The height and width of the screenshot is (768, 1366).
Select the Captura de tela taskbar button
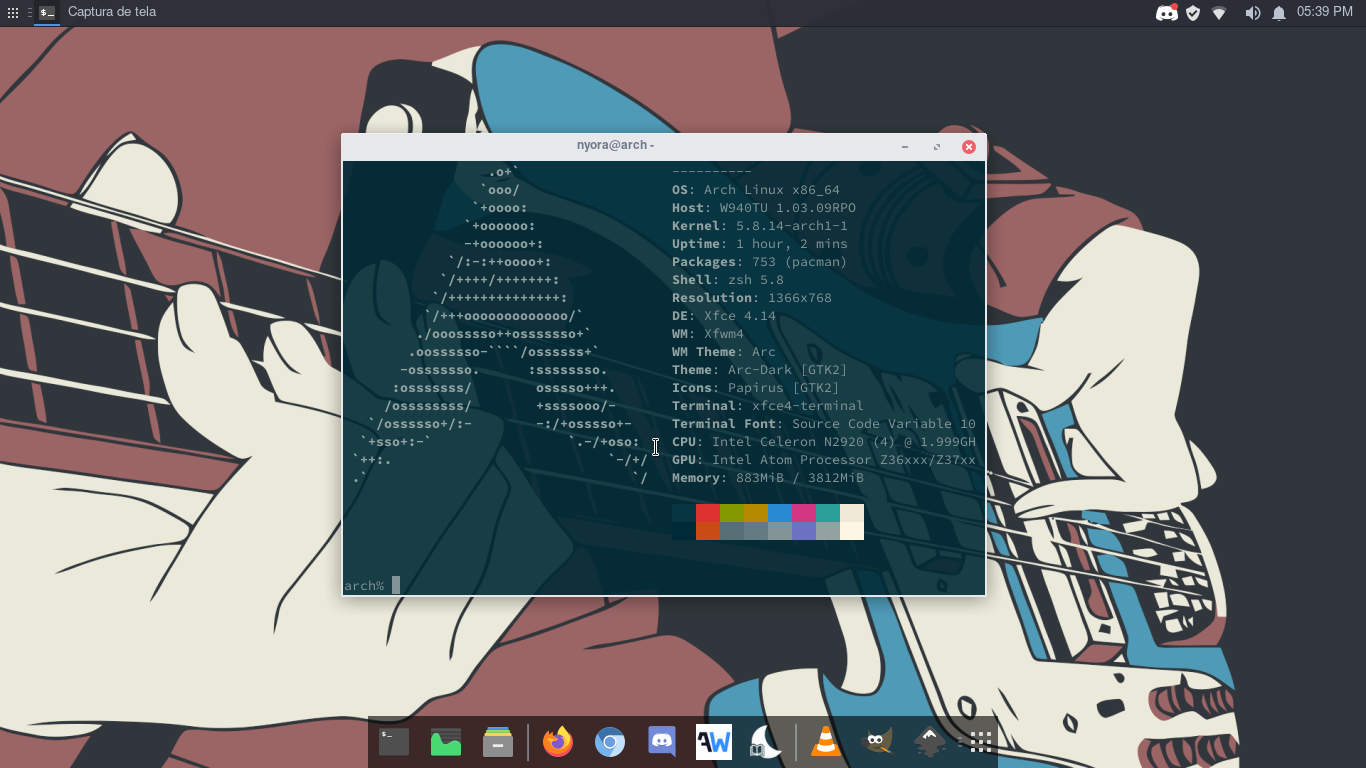(98, 13)
